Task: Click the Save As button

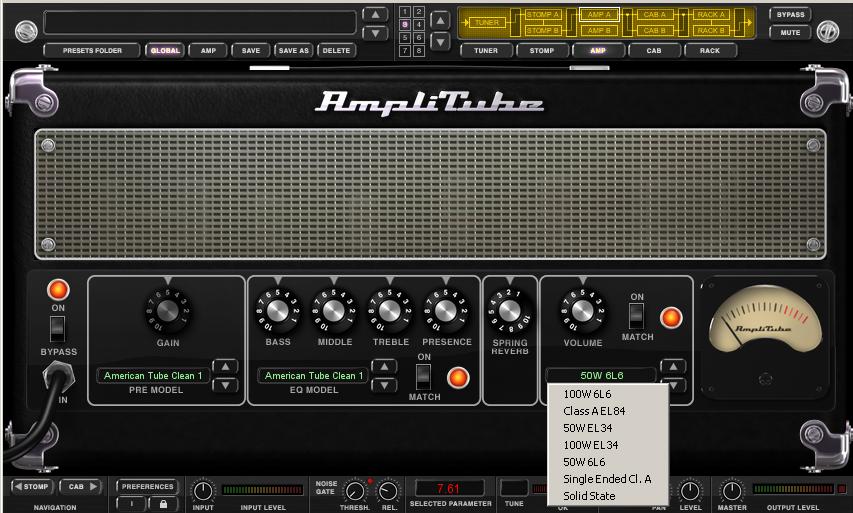Action: point(294,51)
